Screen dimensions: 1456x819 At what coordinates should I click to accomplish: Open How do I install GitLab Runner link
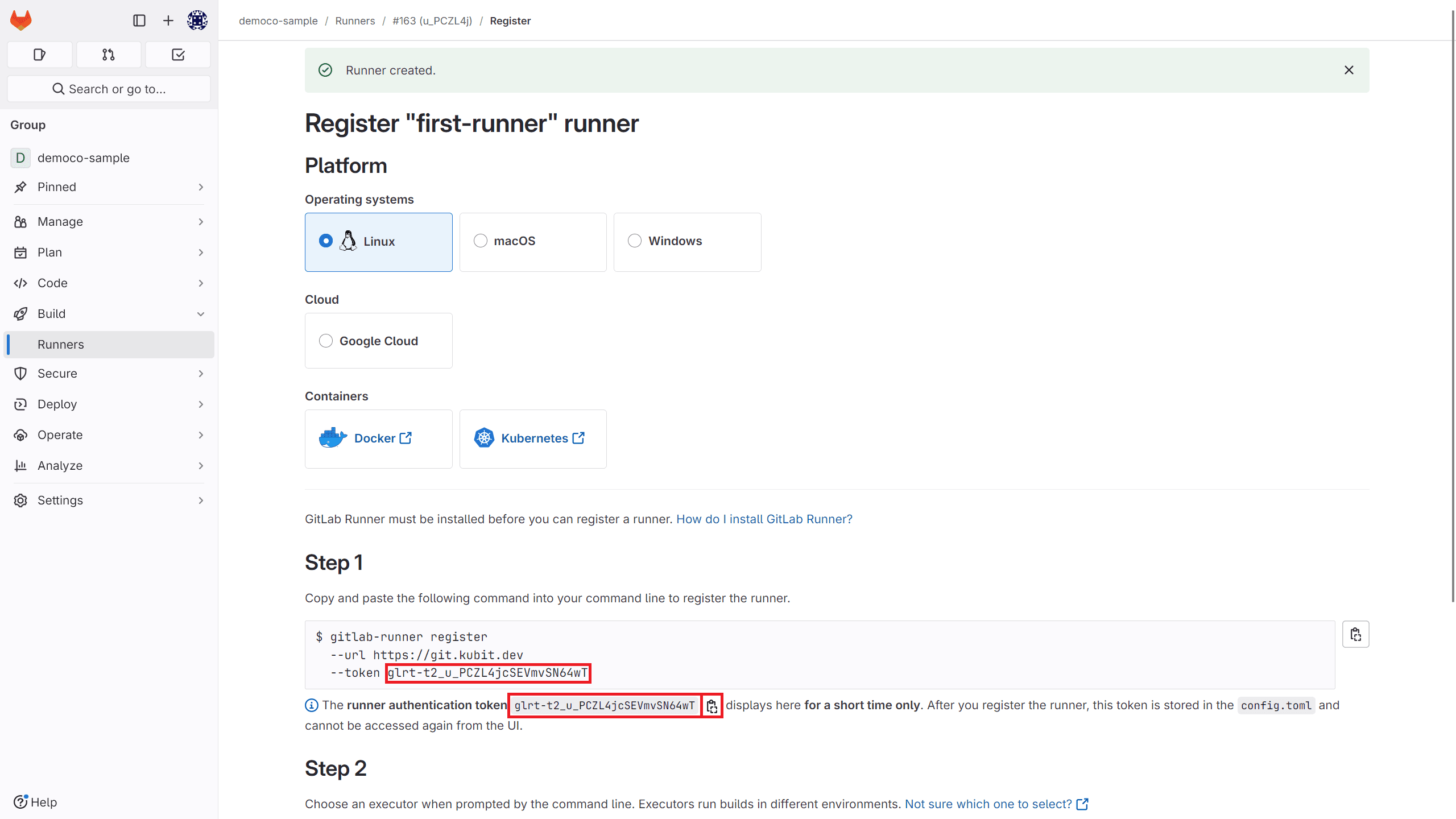tap(764, 519)
